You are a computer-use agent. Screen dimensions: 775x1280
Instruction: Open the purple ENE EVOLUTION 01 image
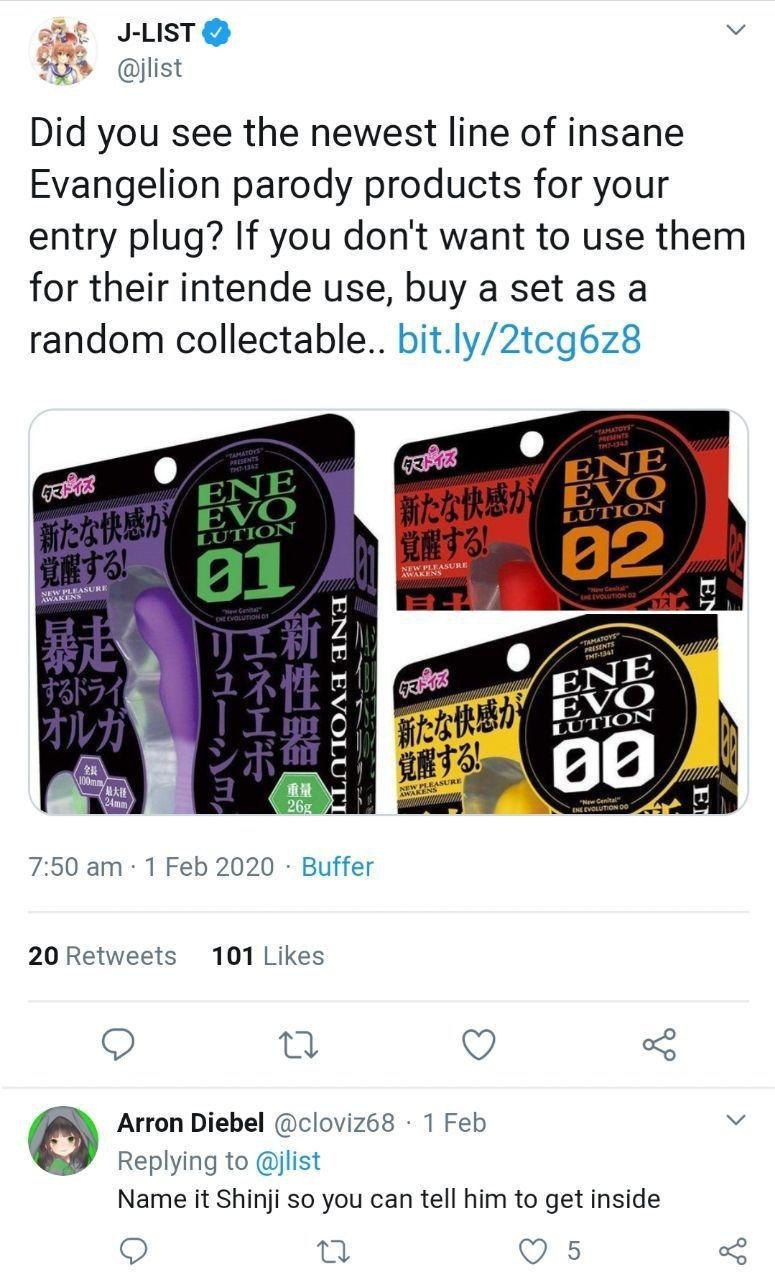204,612
